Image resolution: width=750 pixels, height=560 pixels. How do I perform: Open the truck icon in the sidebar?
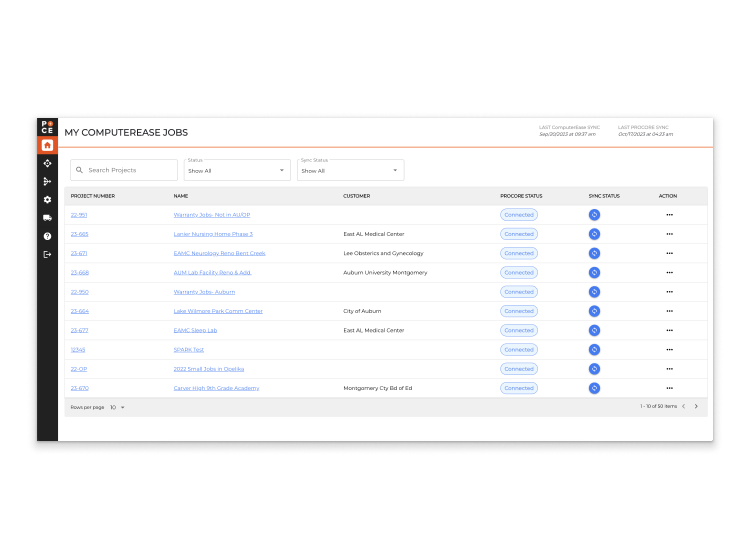(47, 218)
